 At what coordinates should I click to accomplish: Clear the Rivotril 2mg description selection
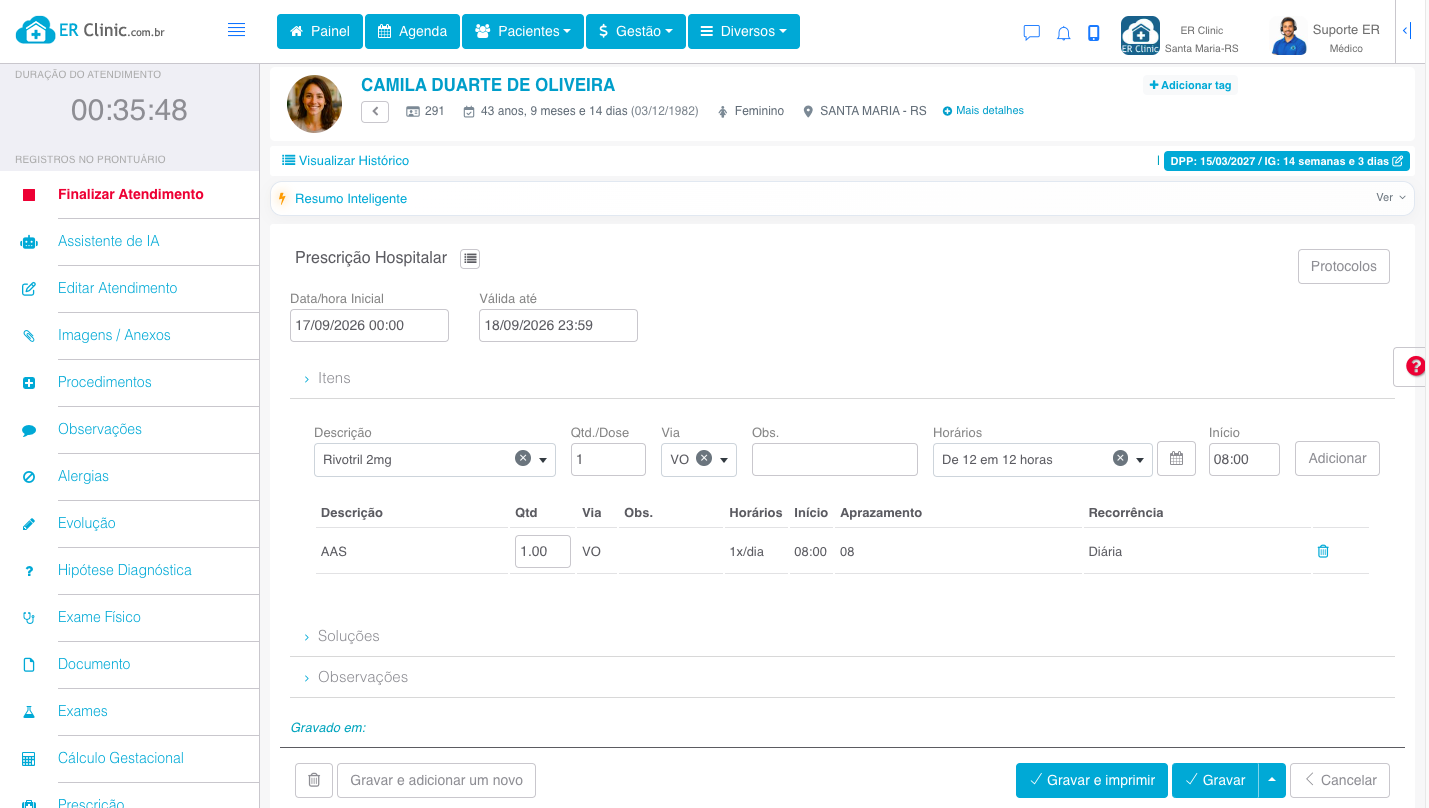coord(522,458)
